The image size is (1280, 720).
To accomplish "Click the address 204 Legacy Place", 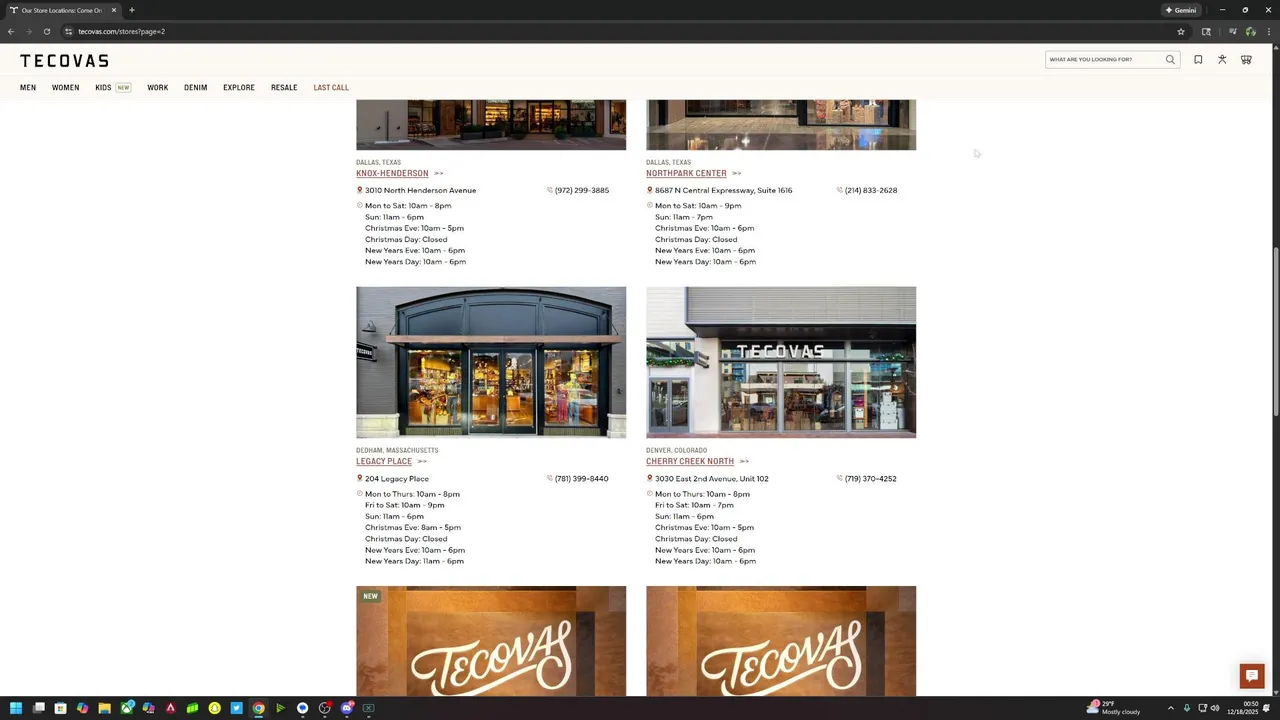I will (x=397, y=479).
